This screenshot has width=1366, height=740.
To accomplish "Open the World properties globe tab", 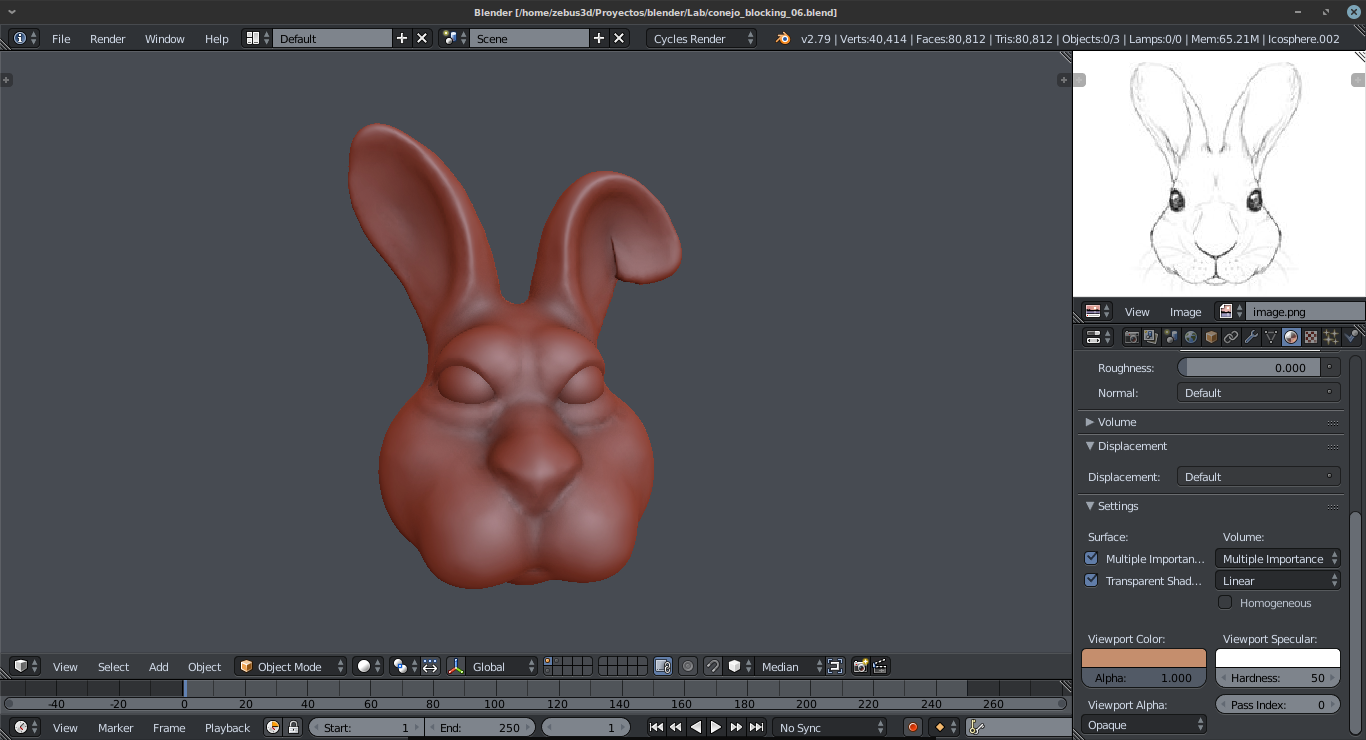I will [x=1191, y=337].
